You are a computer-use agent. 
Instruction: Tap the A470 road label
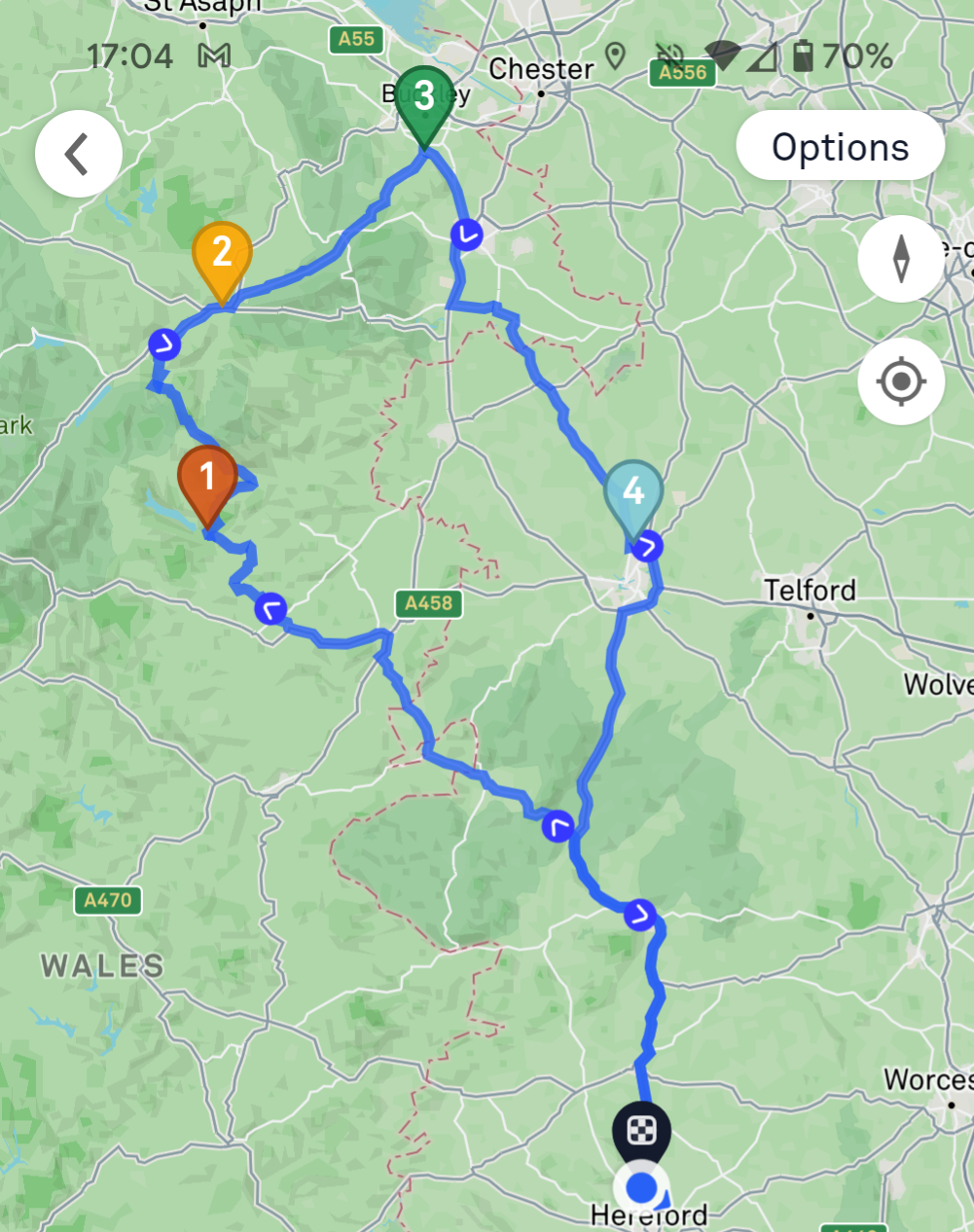coord(108,900)
